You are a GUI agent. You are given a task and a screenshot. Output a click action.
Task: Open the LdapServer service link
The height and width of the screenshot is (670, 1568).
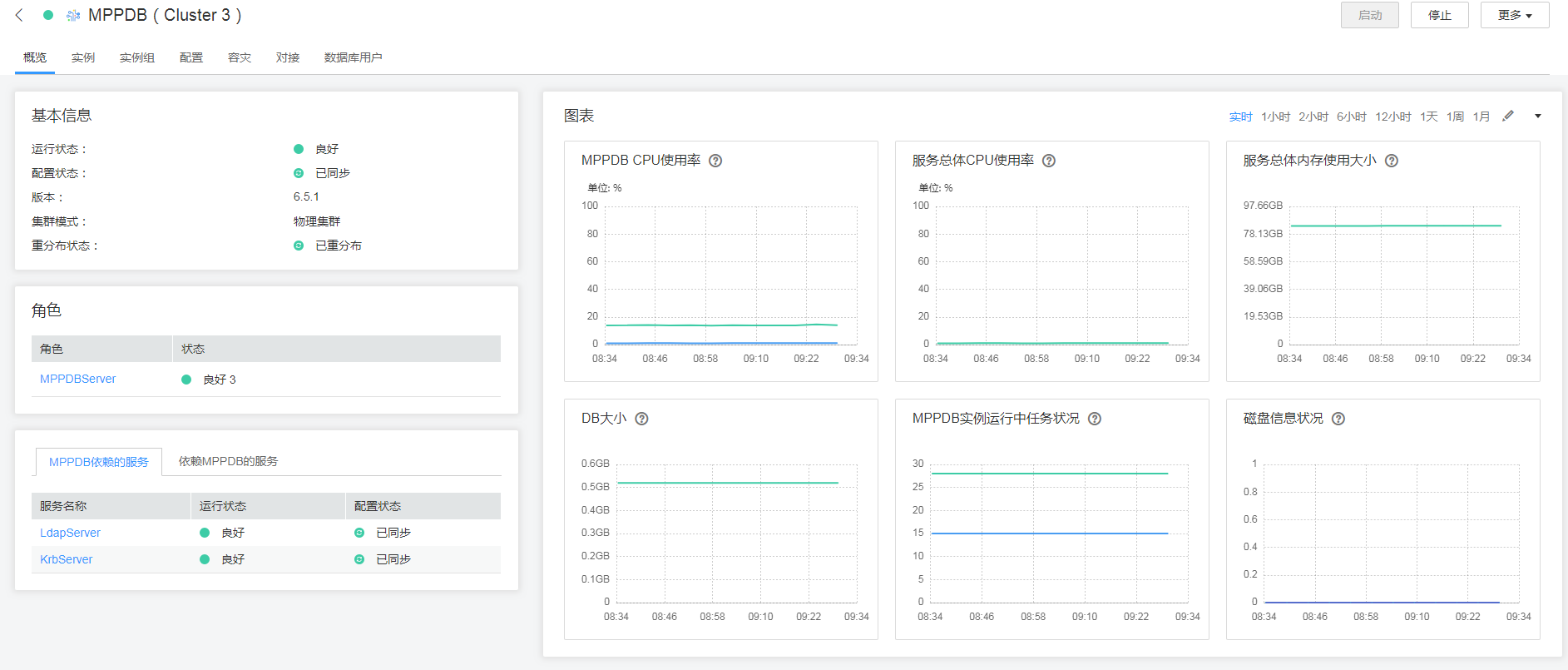(70, 533)
